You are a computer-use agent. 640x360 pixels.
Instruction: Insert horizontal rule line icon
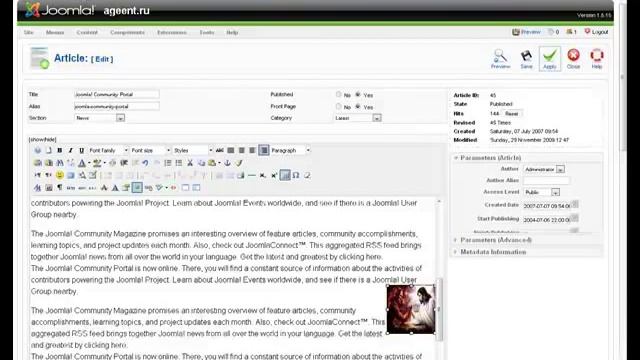pyautogui.click(x=252, y=176)
